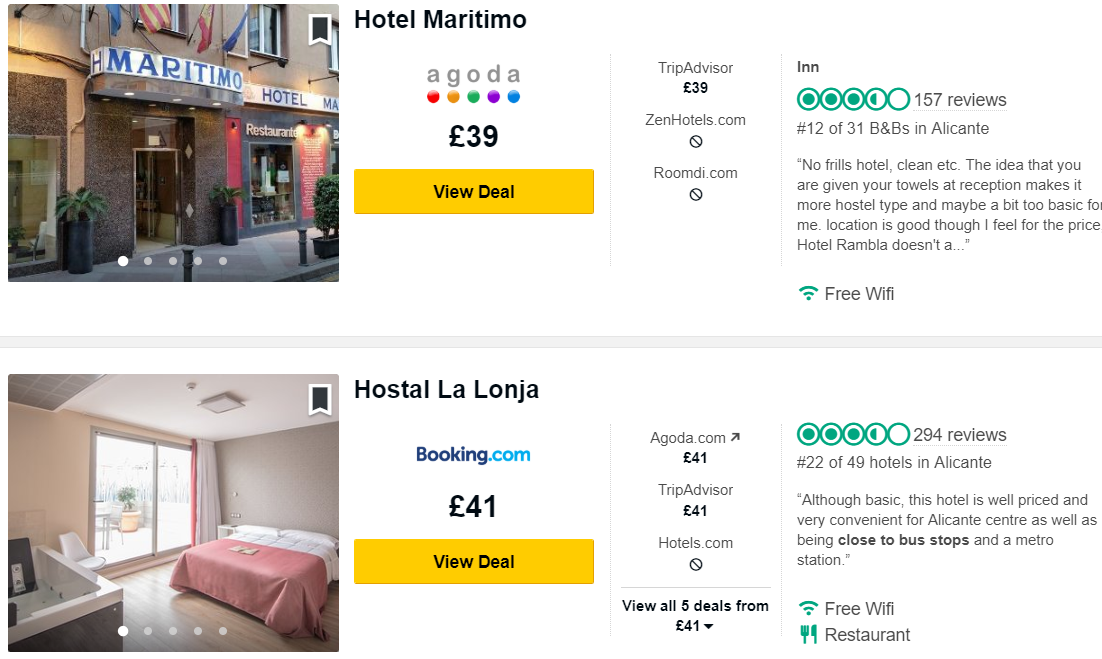Save Hostal La Lonja using bookmark icon

pos(320,400)
